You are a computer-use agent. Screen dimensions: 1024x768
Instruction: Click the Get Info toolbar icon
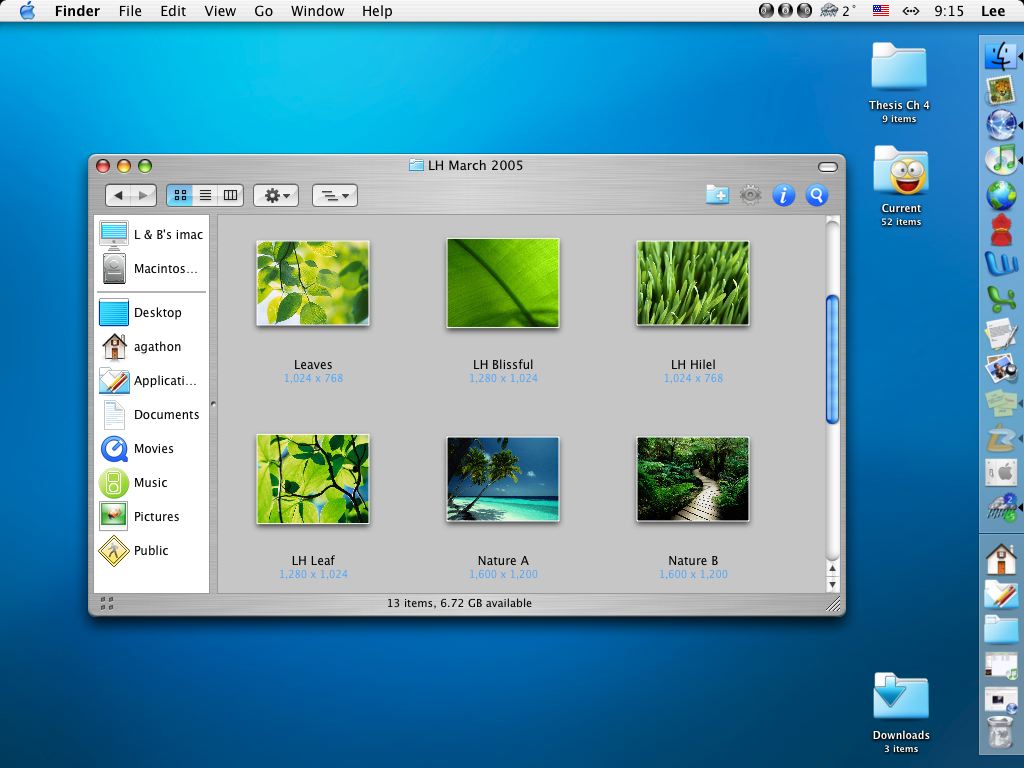click(784, 195)
